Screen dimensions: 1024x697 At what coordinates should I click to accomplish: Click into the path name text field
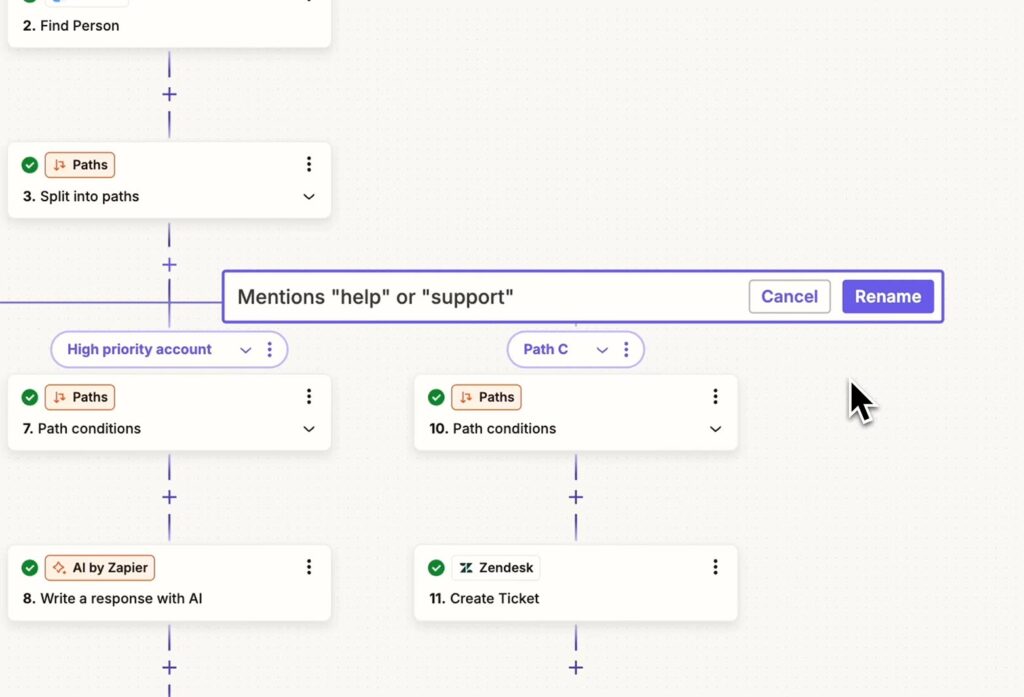coord(487,297)
